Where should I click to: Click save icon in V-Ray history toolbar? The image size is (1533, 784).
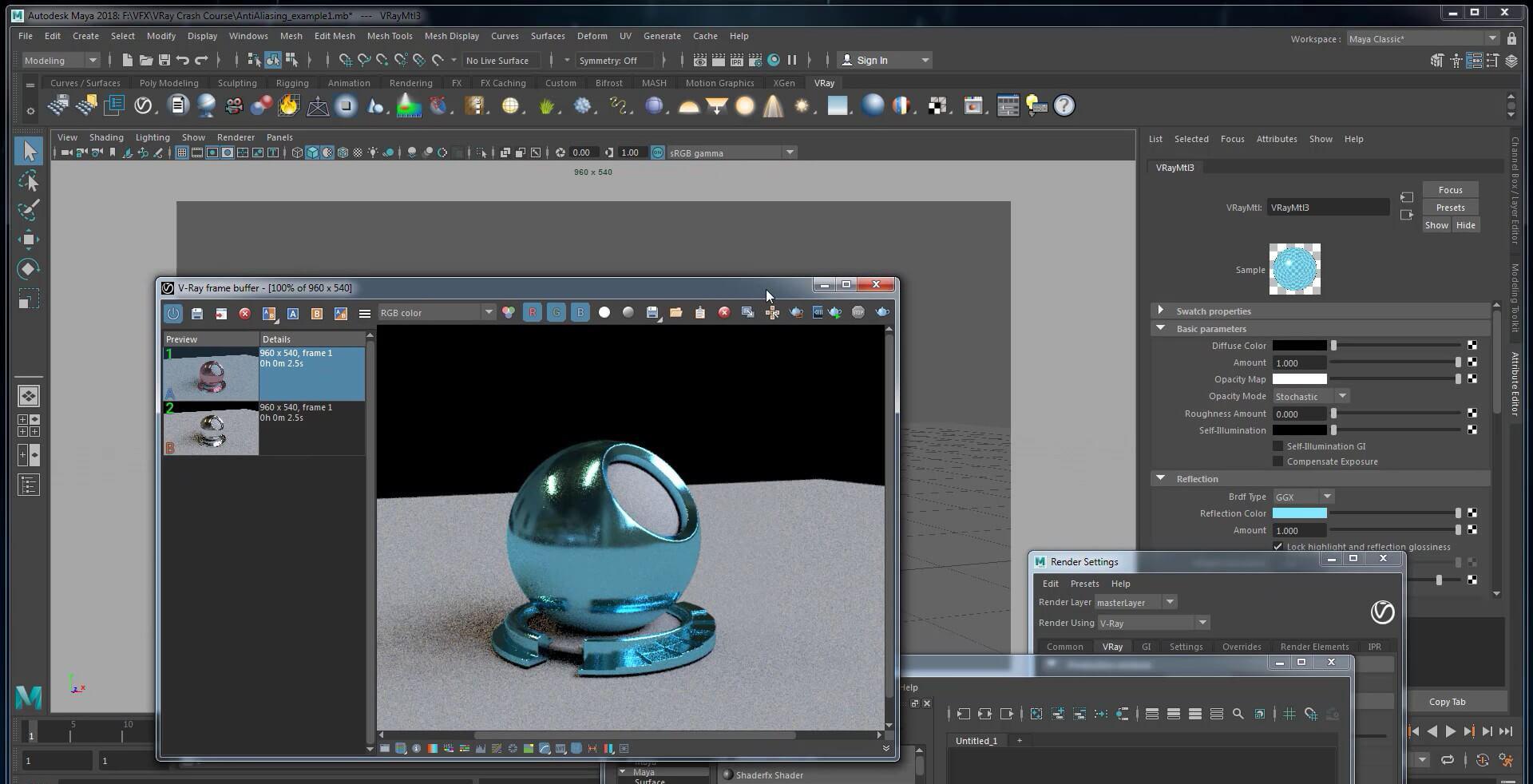[x=197, y=313]
